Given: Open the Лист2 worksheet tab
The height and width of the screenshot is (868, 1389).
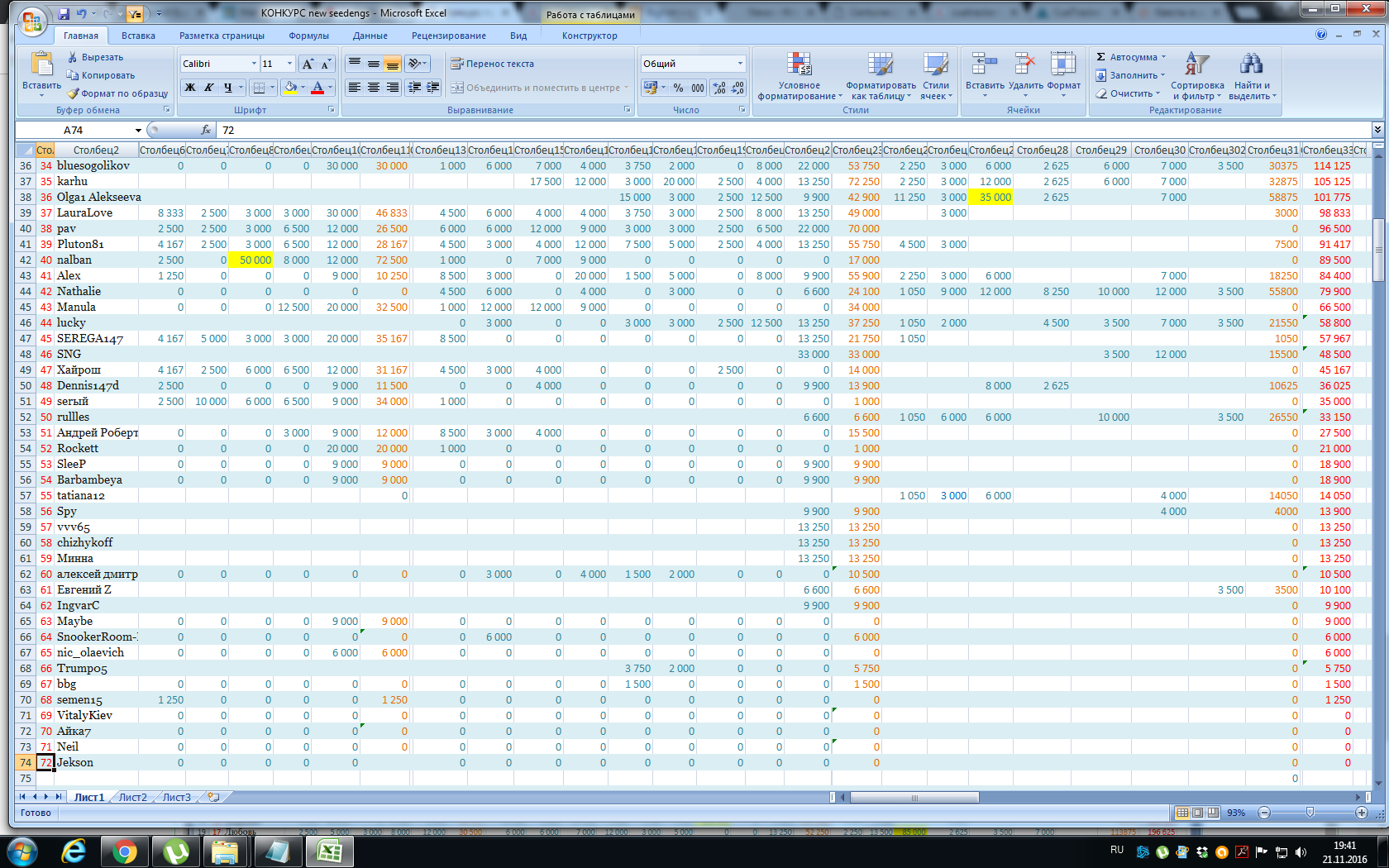Looking at the screenshot, I should pos(132,797).
